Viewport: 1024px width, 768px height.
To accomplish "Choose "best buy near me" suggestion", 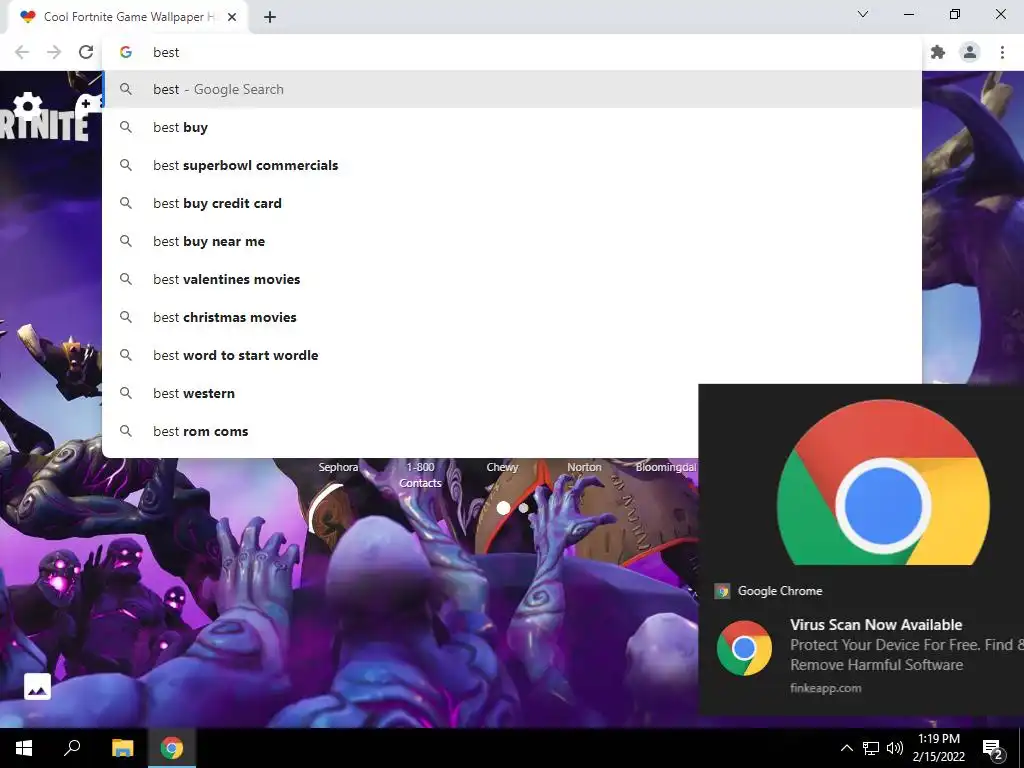I will (512, 241).
